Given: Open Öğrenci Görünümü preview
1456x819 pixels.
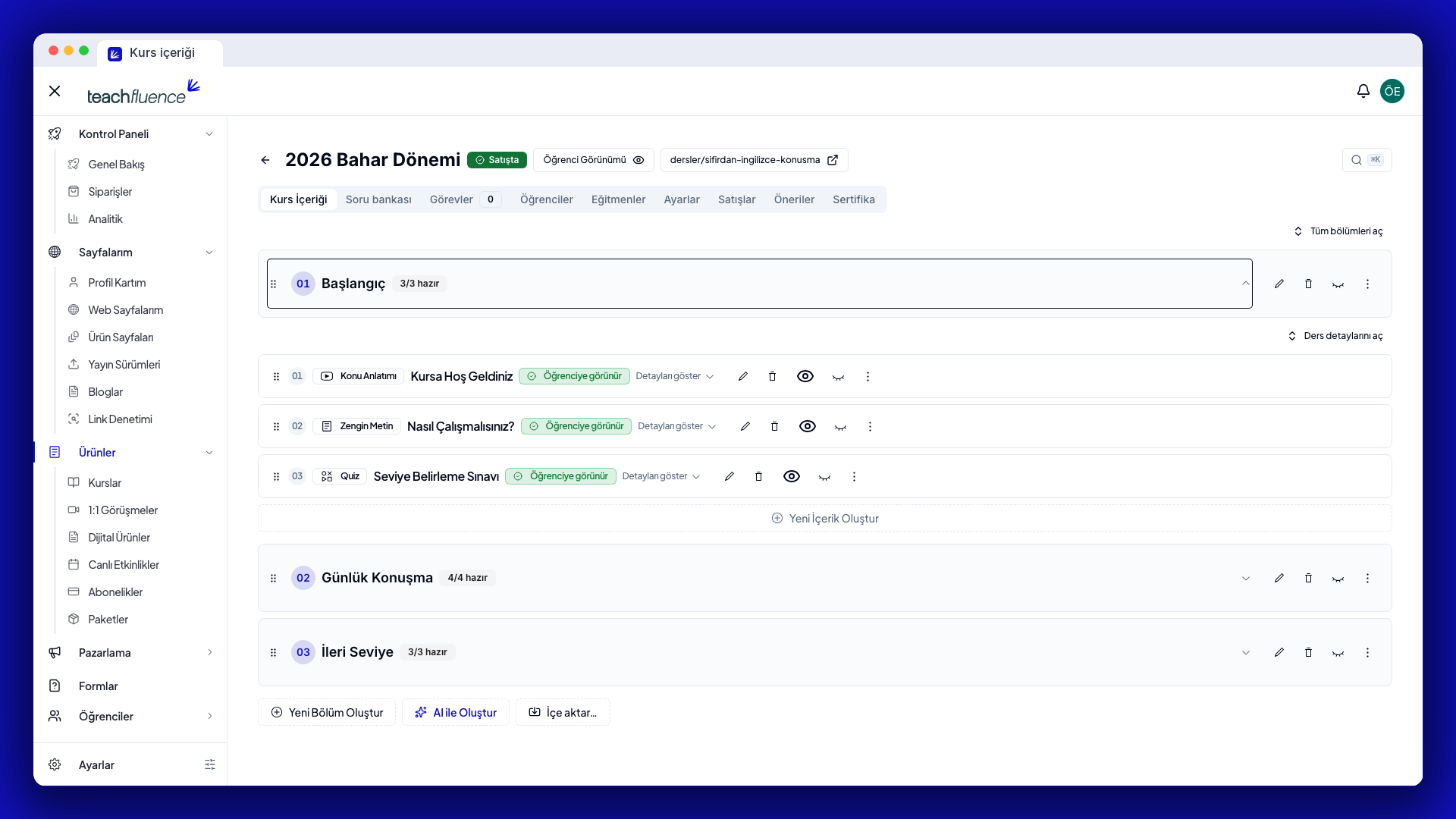Looking at the screenshot, I should 594,160.
